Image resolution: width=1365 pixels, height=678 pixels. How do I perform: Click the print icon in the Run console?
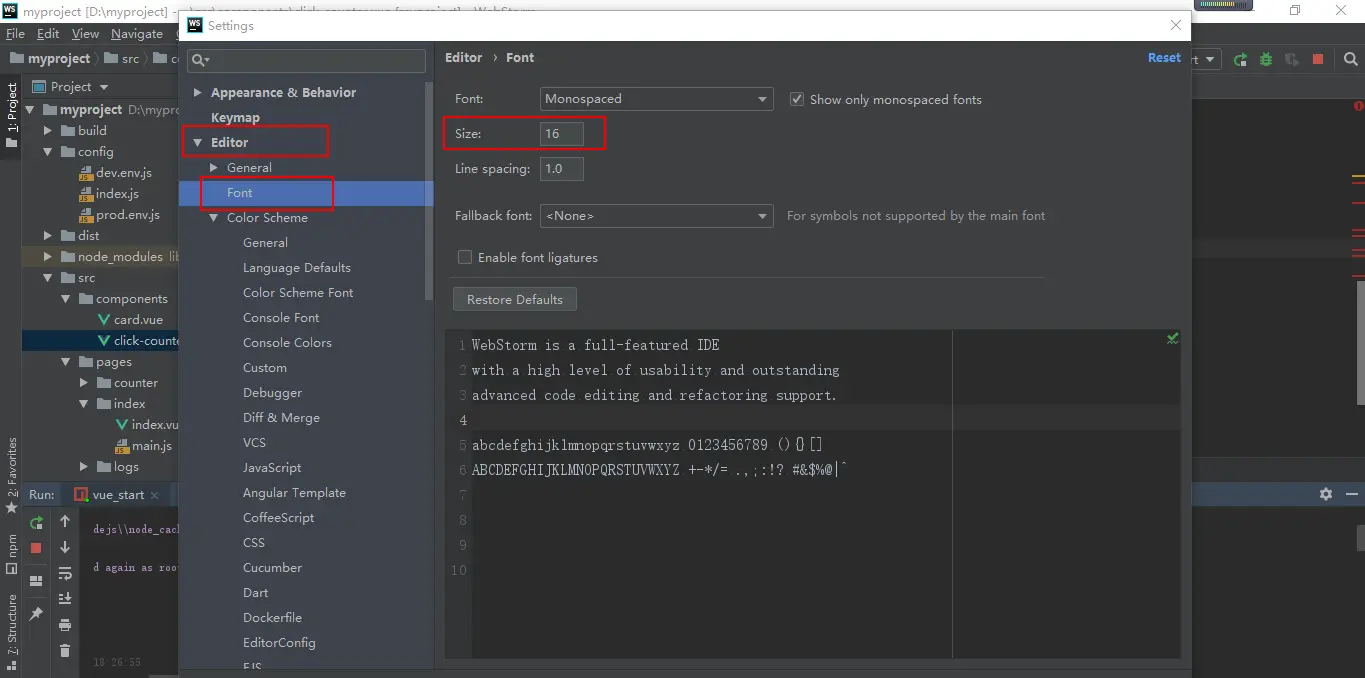(x=65, y=625)
